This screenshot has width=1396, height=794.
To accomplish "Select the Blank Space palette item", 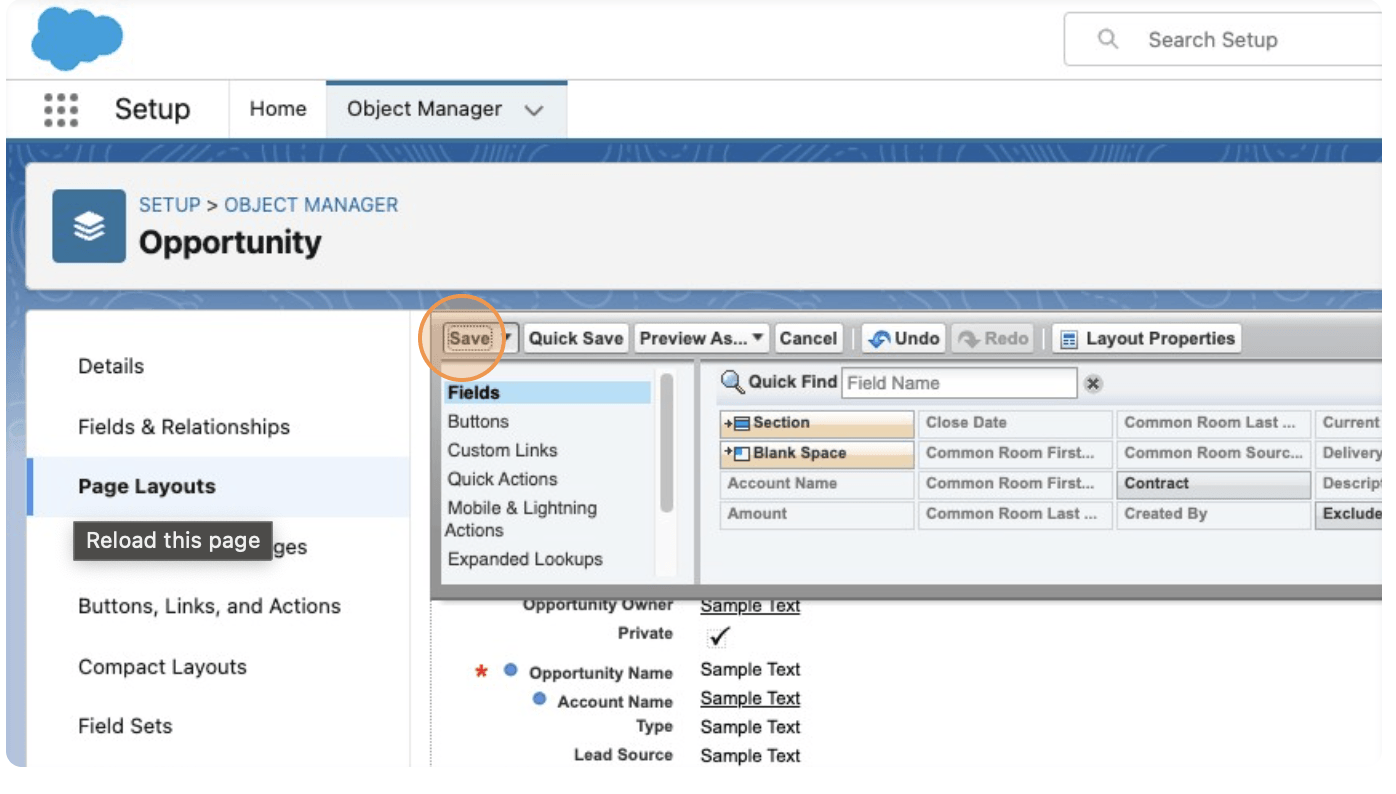I will pyautogui.click(x=817, y=453).
